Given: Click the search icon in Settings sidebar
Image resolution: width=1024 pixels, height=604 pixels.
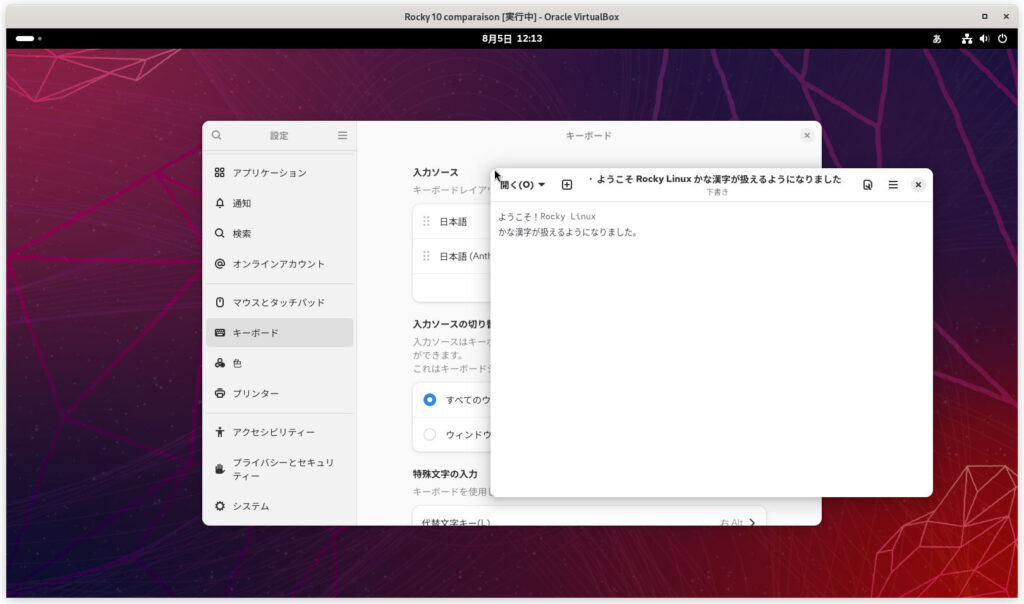Looking at the screenshot, I should click(216, 135).
